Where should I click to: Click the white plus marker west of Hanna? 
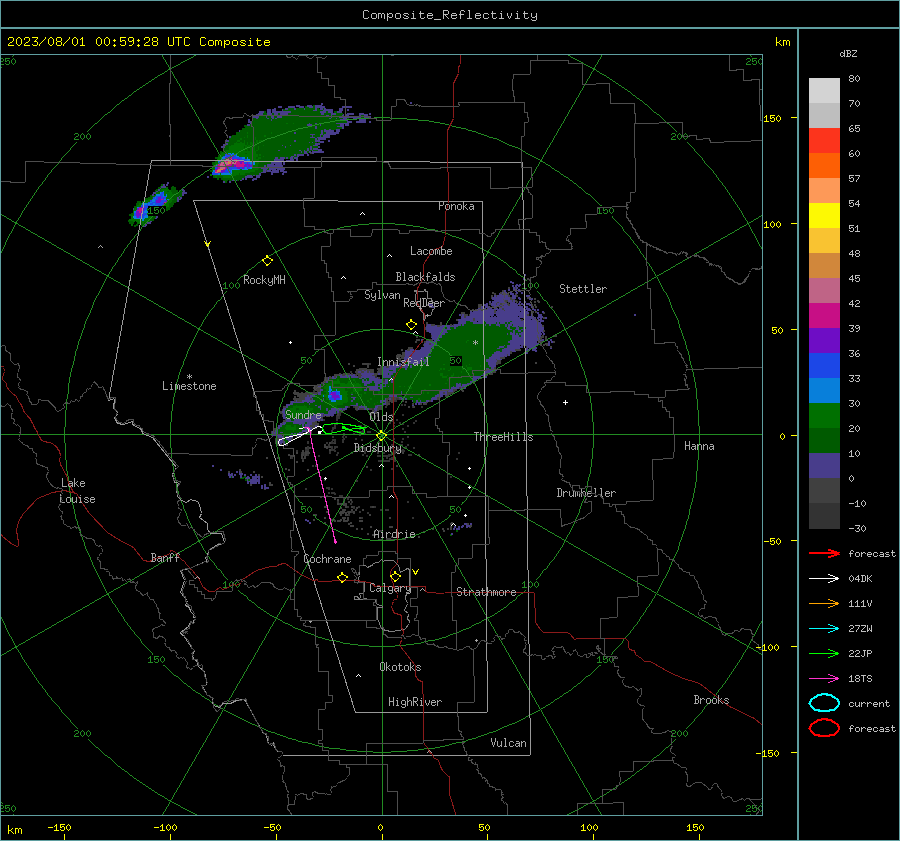[565, 402]
